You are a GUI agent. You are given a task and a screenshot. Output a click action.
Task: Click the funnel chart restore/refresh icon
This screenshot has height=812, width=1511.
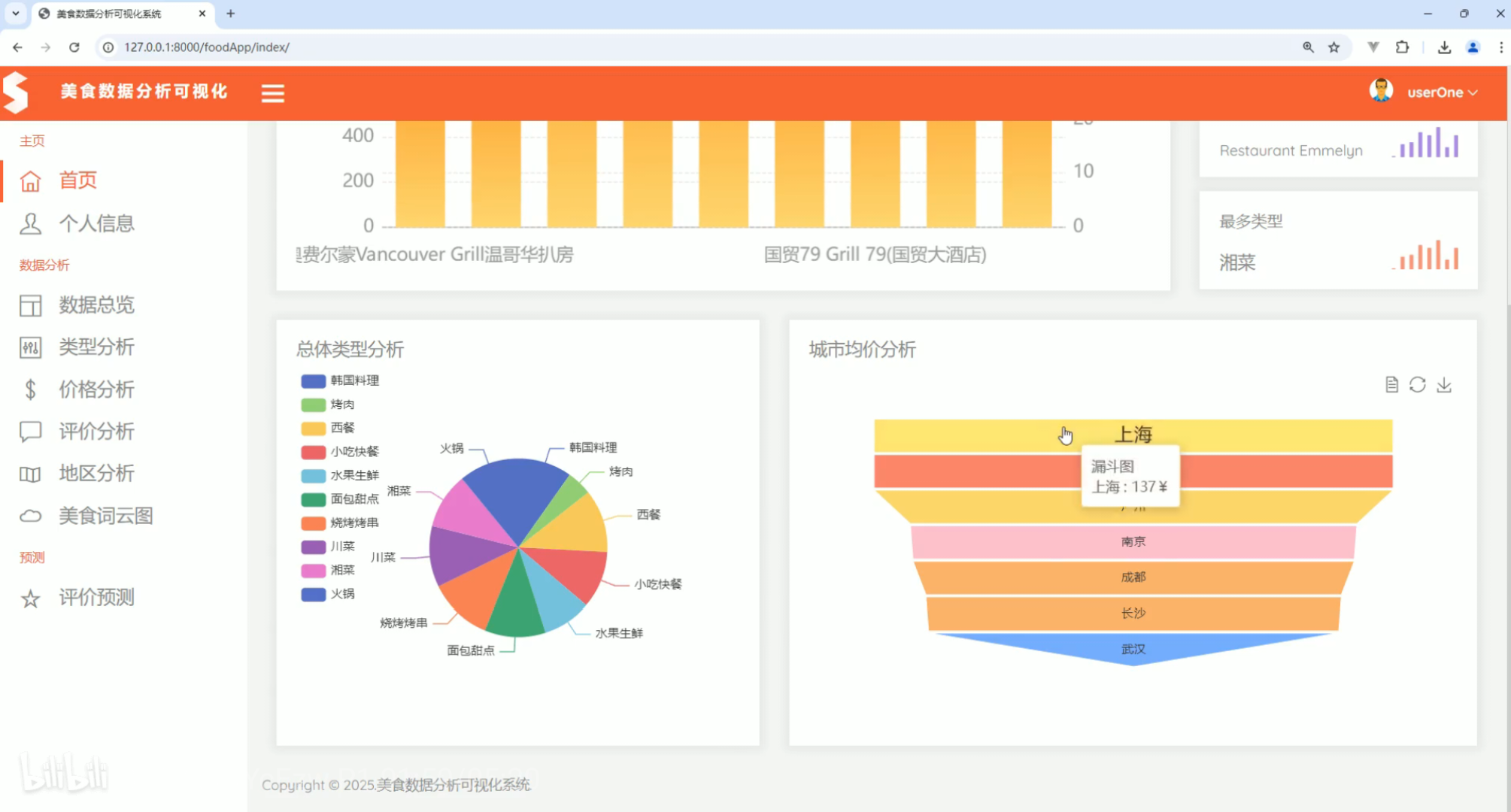click(1418, 385)
